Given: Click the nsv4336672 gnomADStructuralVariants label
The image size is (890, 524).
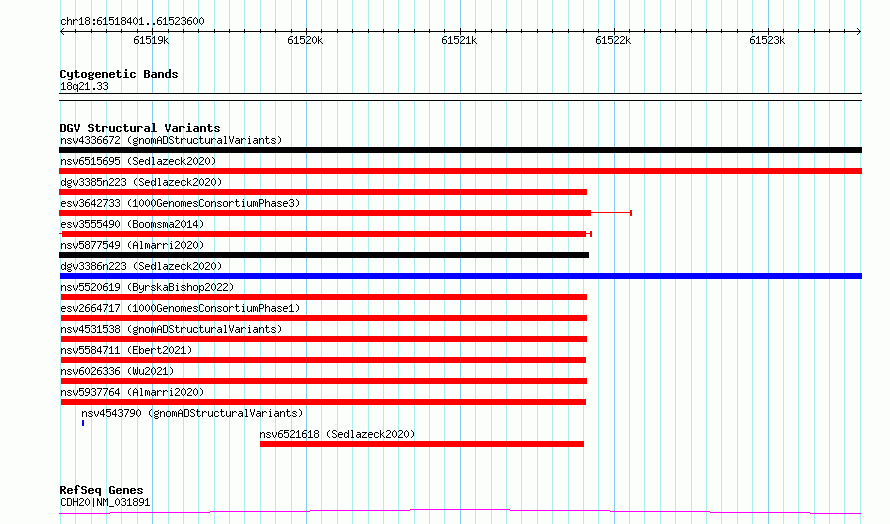Looking at the screenshot, I should pos(171,140).
